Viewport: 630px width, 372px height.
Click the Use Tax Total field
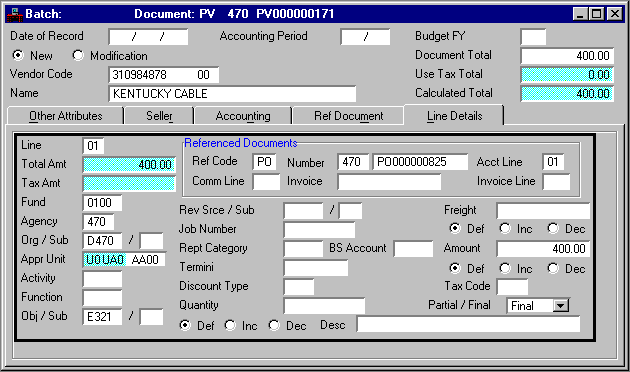click(x=567, y=75)
